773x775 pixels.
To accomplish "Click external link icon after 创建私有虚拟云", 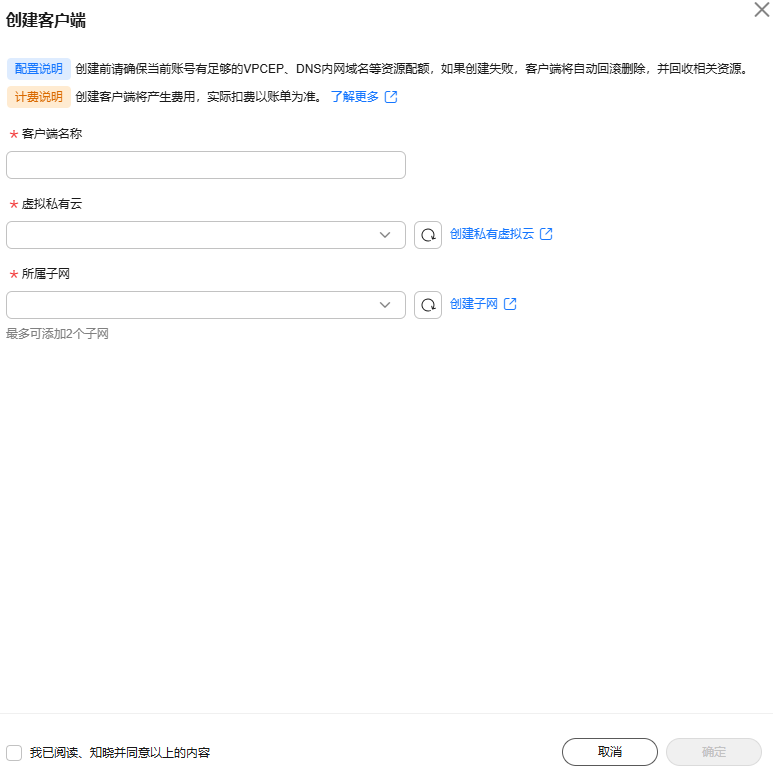I will coord(546,234).
